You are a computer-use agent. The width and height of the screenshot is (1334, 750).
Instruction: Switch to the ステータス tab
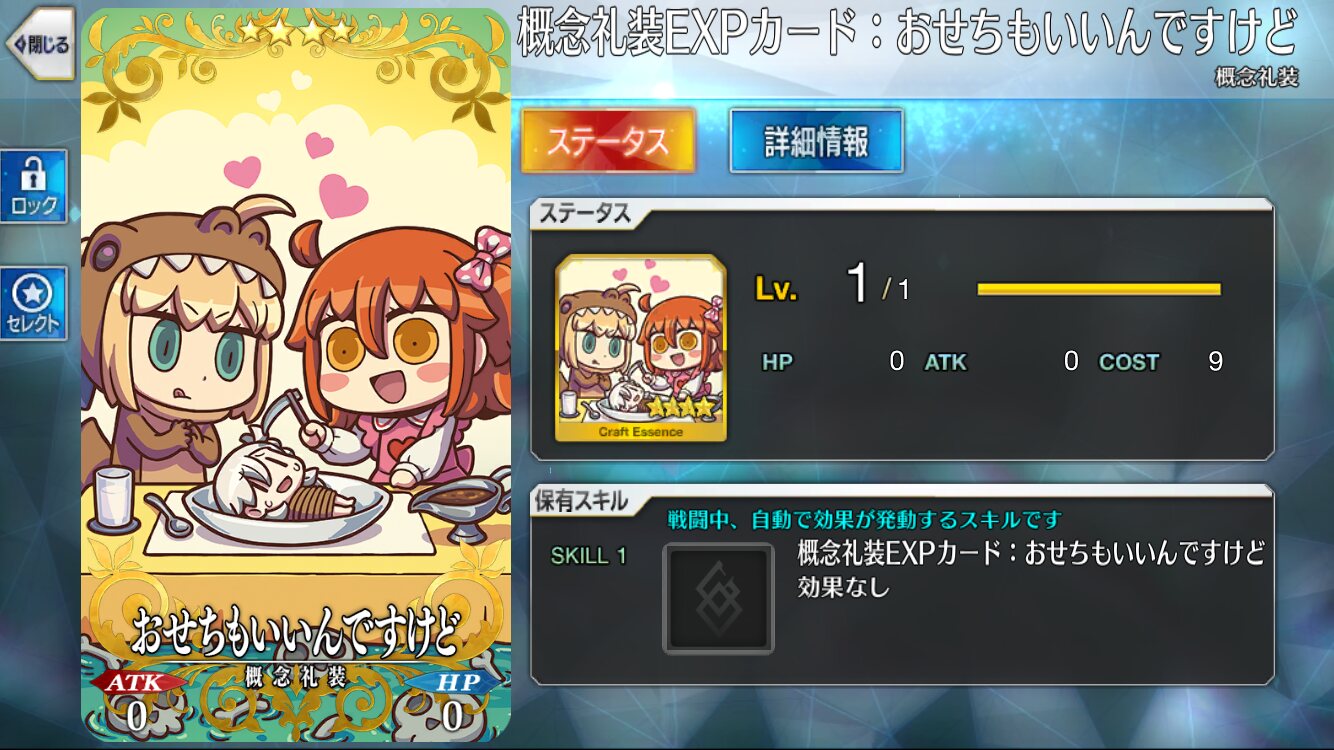click(x=608, y=141)
